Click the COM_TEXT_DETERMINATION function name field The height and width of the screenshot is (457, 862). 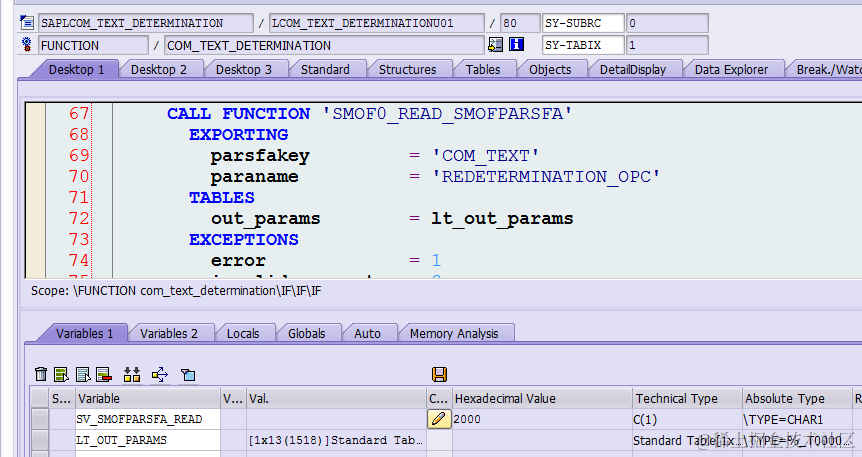click(324, 45)
